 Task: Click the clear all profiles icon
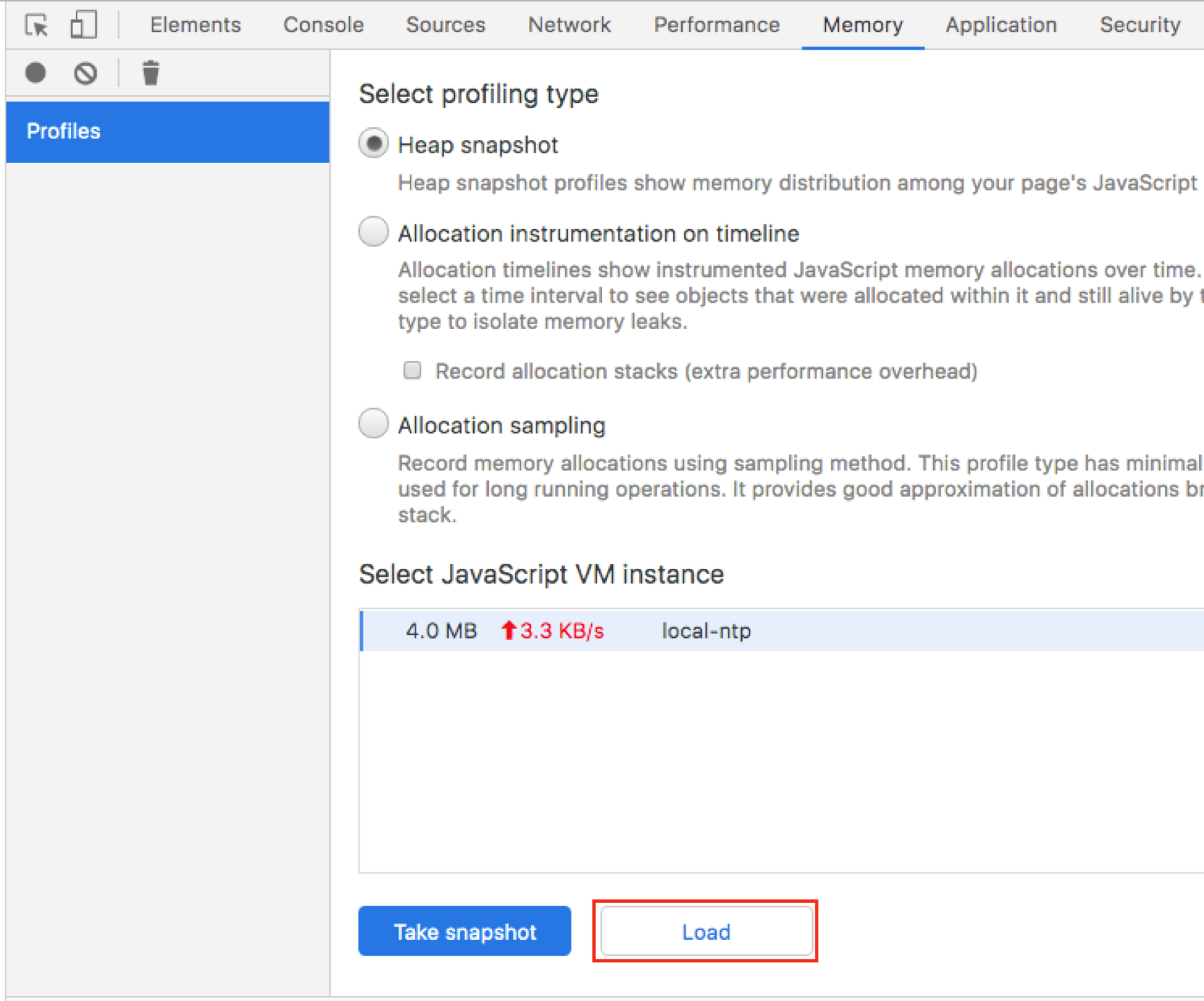coord(86,73)
